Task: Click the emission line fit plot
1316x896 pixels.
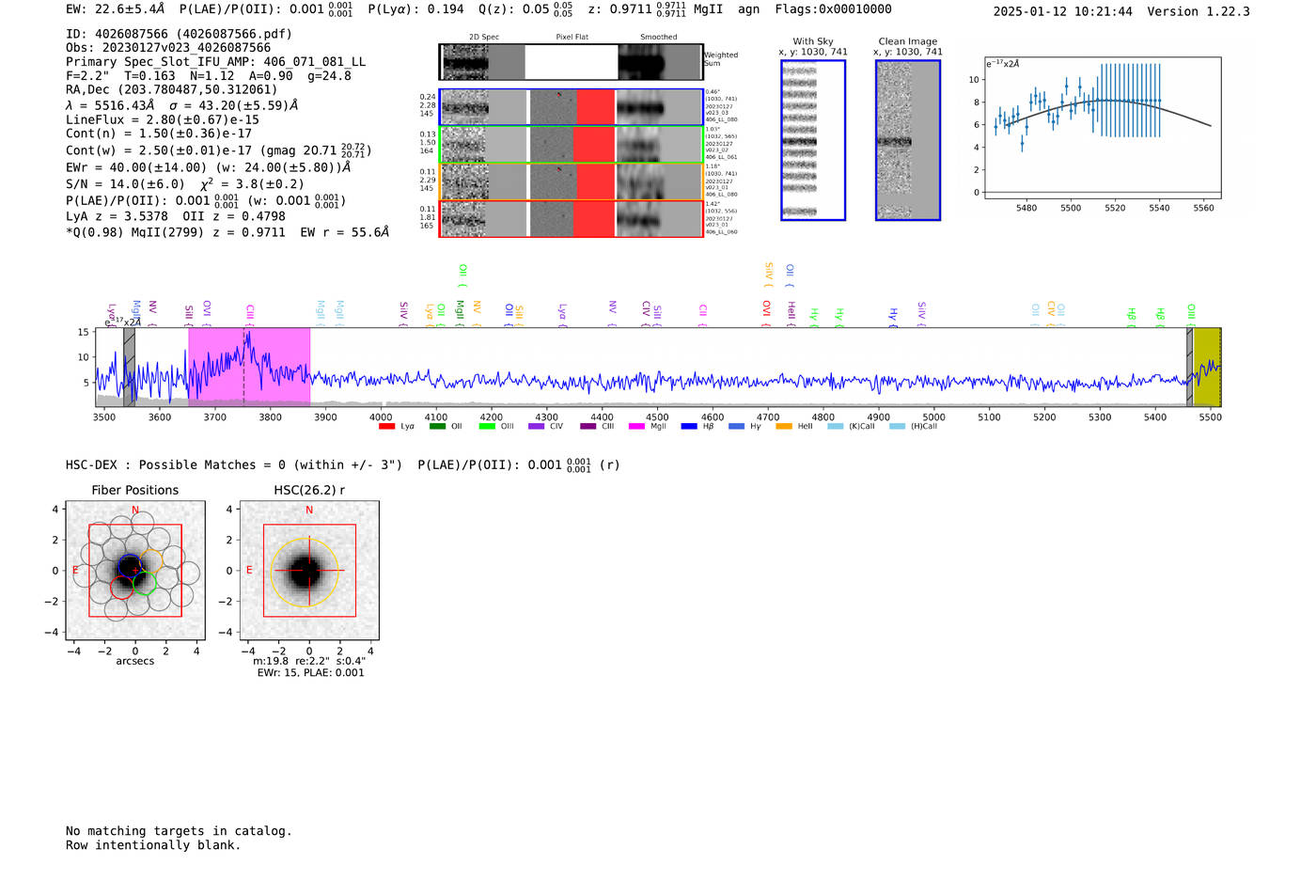Action: click(x=1102, y=128)
